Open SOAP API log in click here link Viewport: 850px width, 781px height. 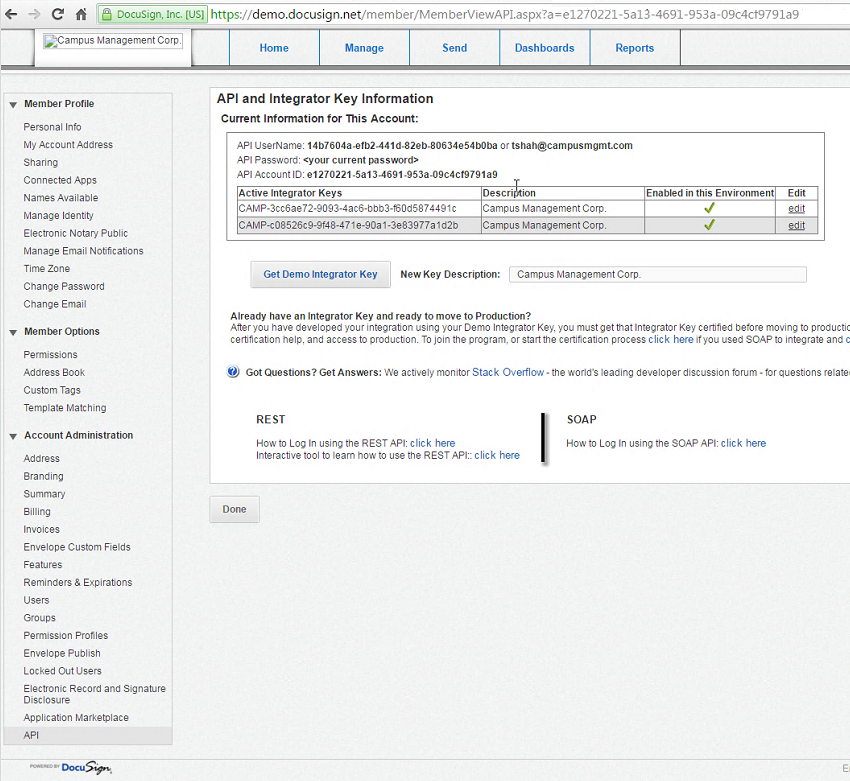[x=743, y=443]
